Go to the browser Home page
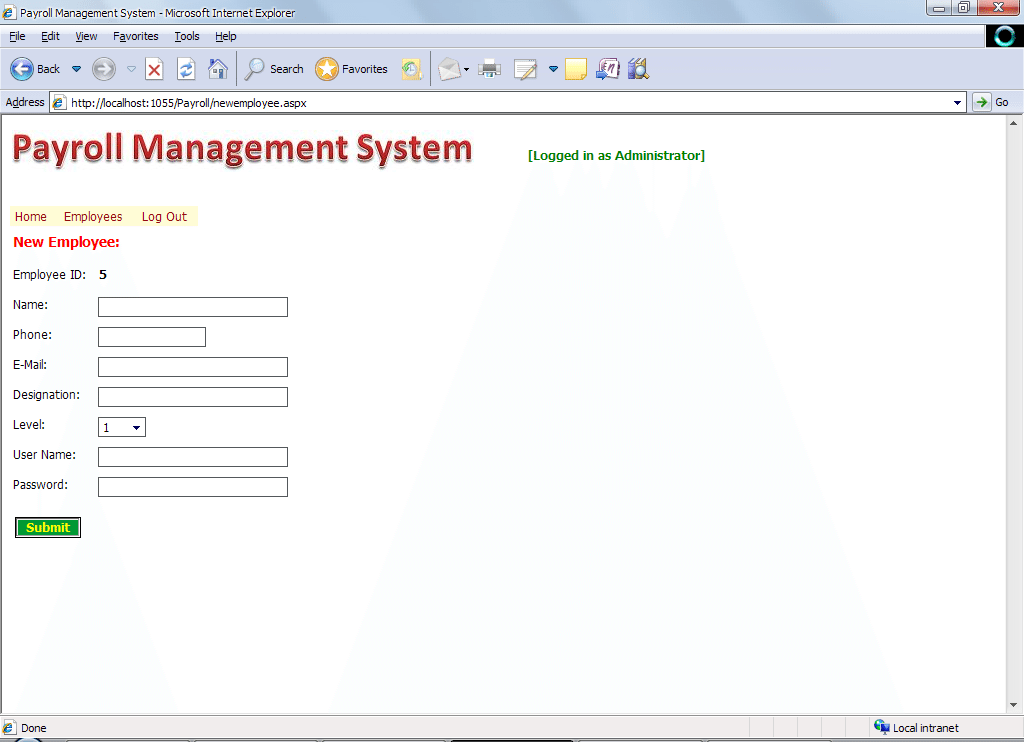Image resolution: width=1024 pixels, height=742 pixels. (217, 69)
